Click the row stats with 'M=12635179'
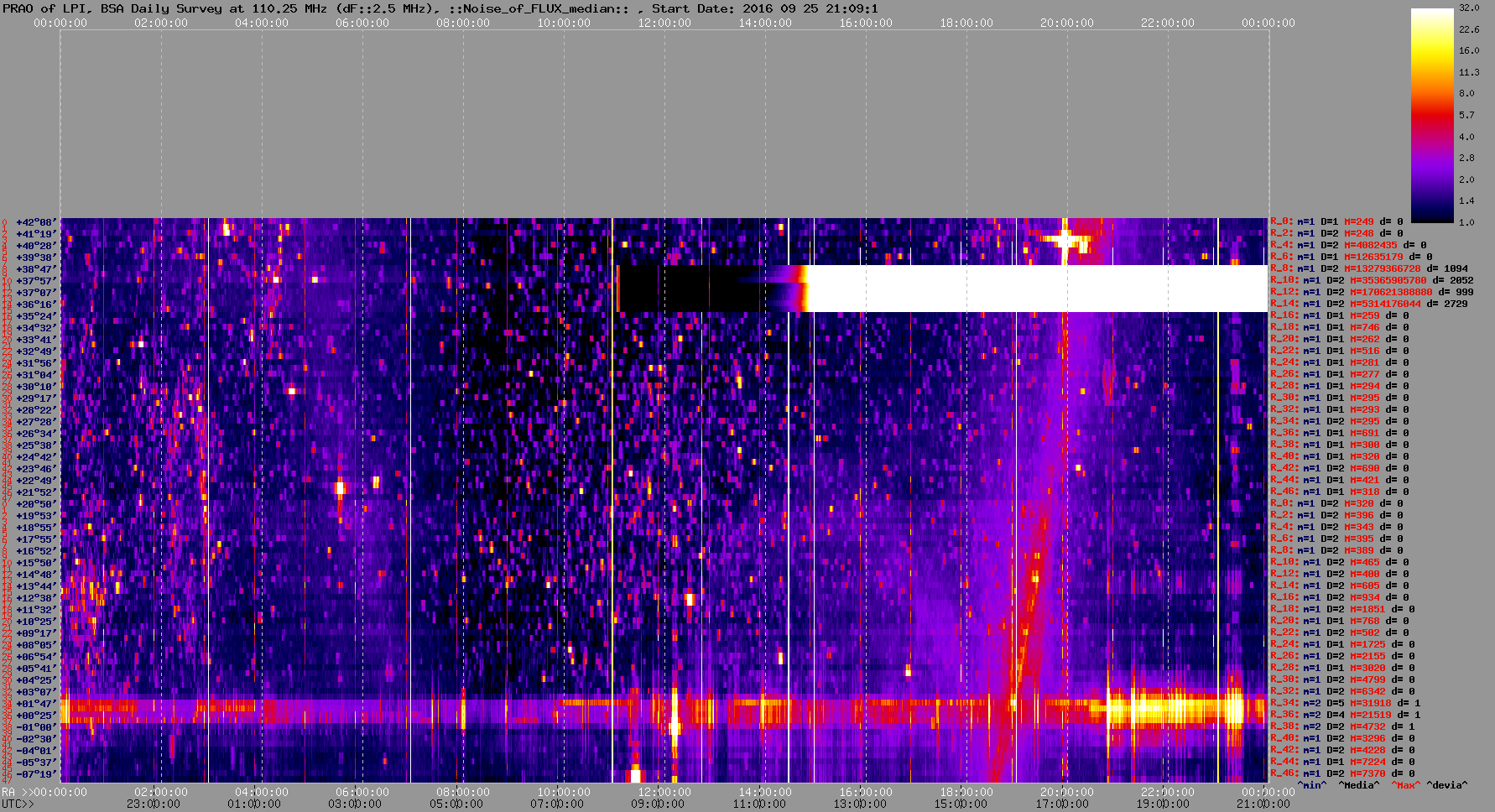 pyautogui.click(x=1352, y=257)
